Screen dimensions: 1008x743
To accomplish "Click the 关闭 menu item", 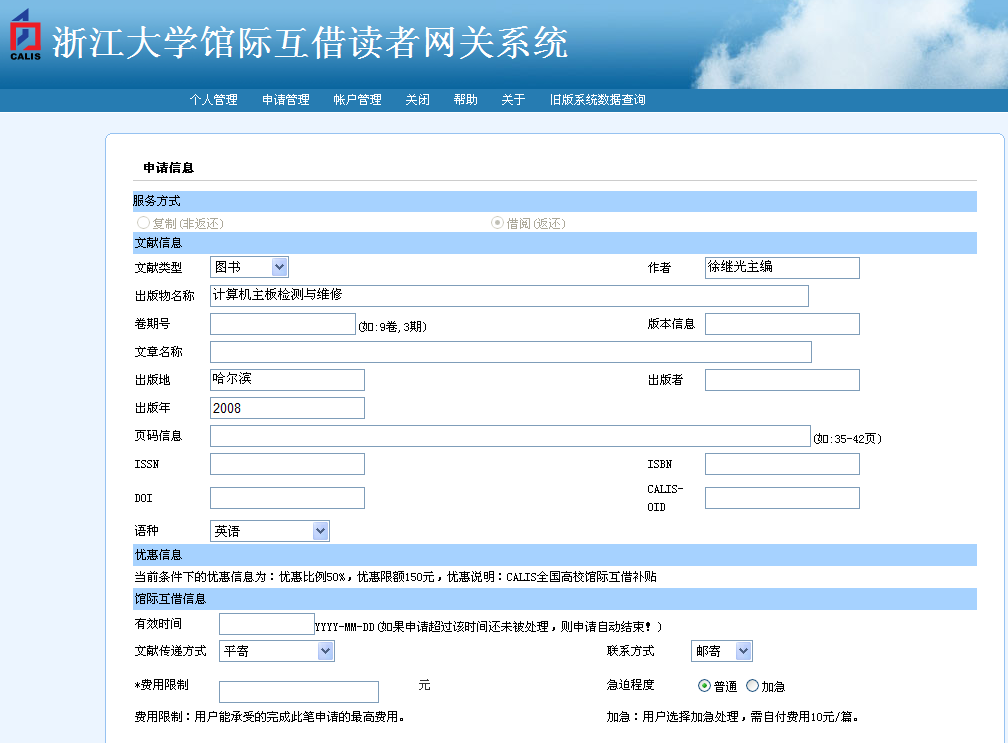I will point(417,100).
